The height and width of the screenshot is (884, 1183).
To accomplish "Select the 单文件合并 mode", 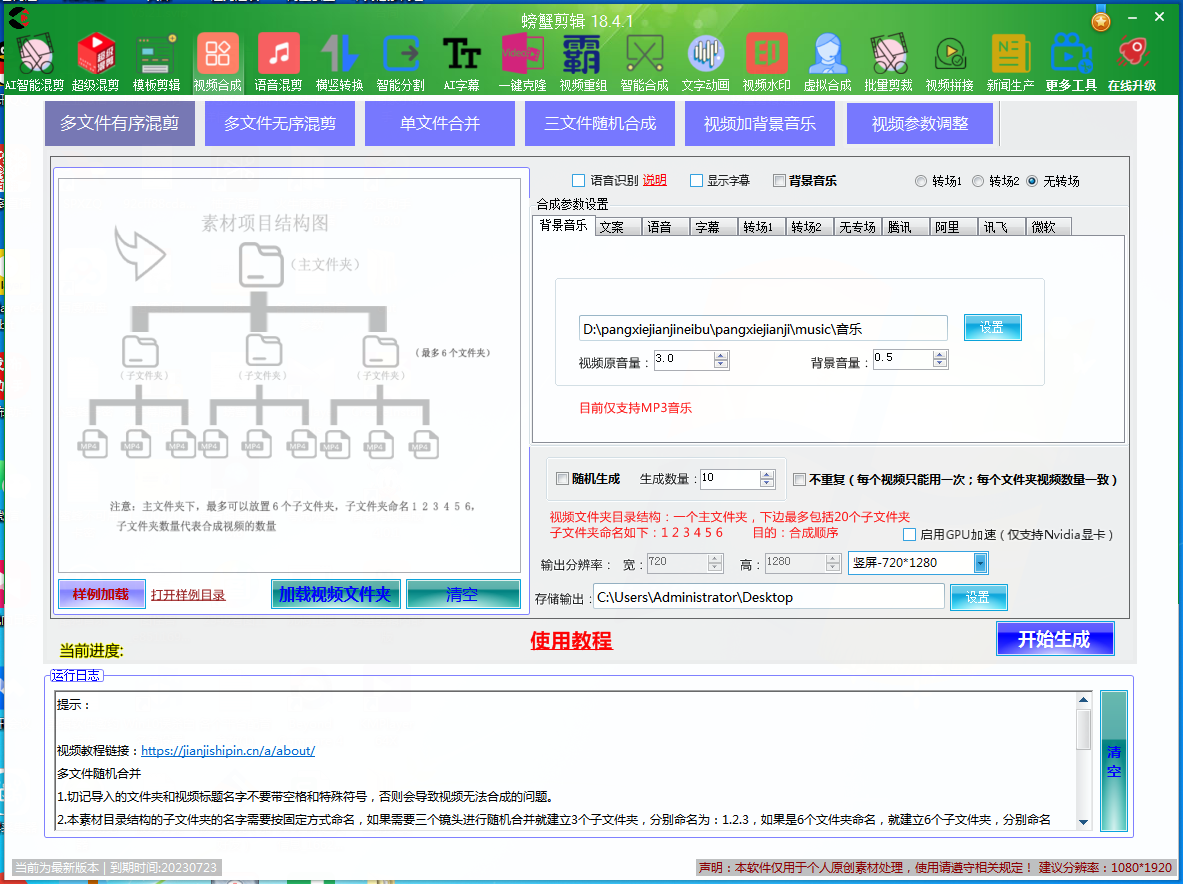I will (440, 124).
